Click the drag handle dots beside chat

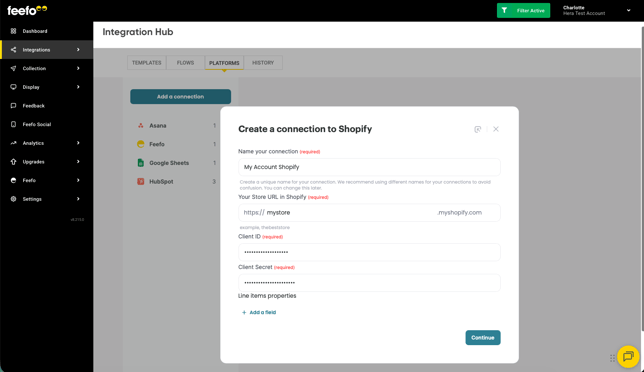[612, 358]
